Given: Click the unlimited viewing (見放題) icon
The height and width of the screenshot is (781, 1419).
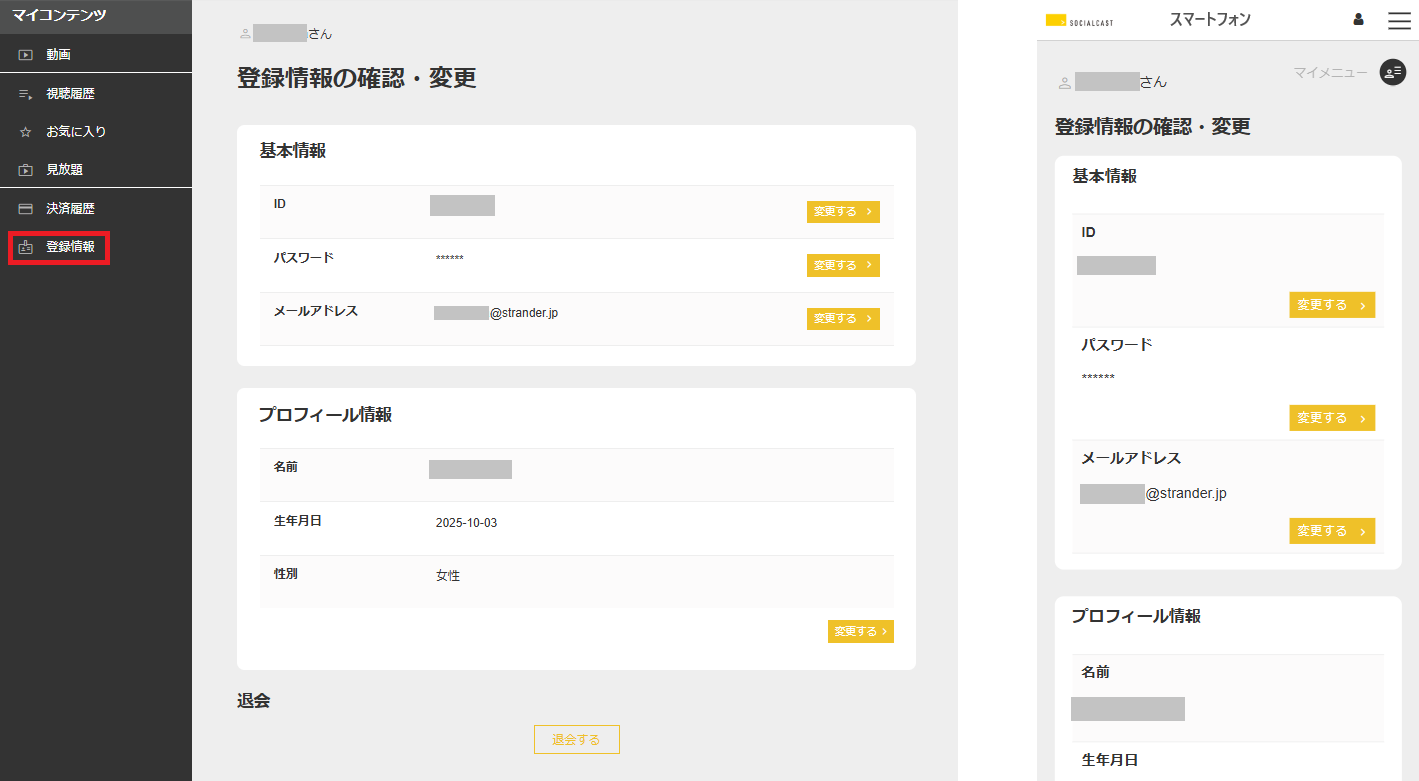Looking at the screenshot, I should tap(26, 171).
